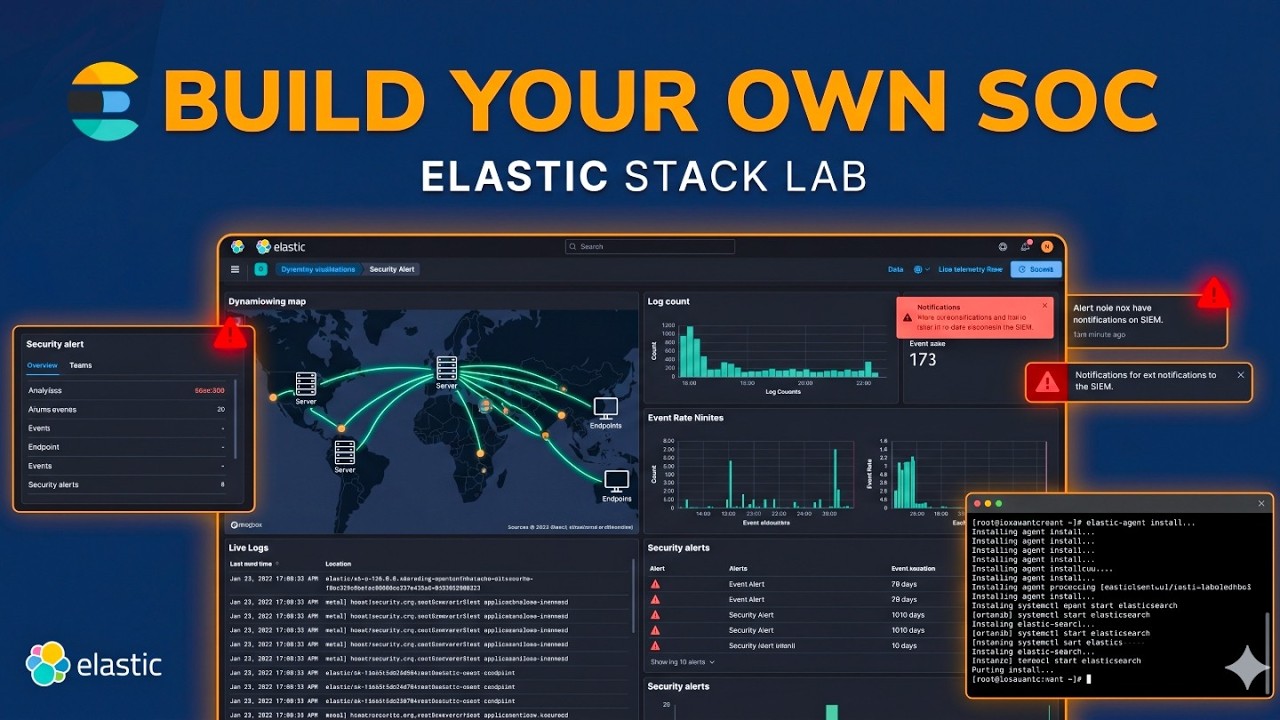Click the Location column header

click(x=338, y=564)
